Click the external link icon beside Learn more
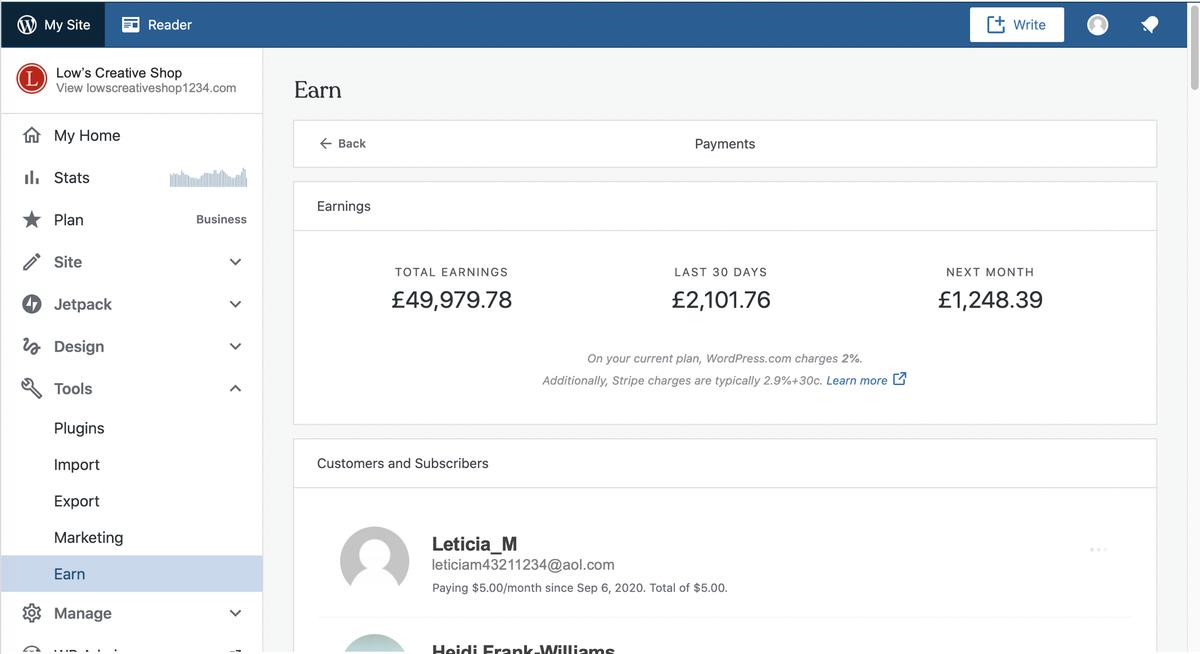Viewport: 1200px width, 654px height. click(899, 379)
